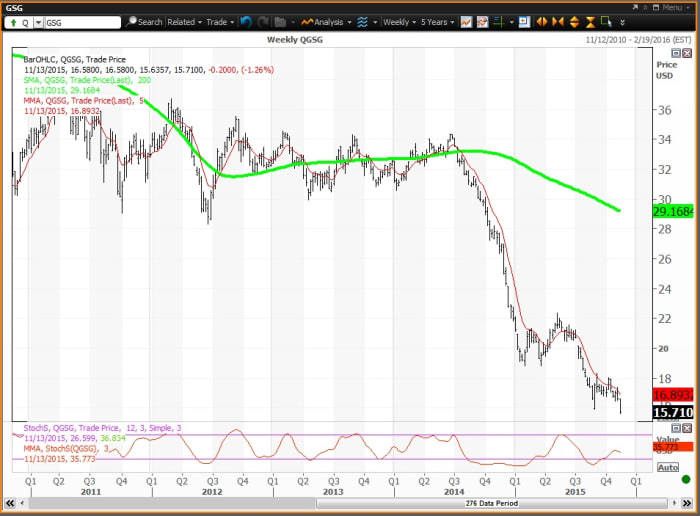This screenshot has height=516, width=700.
Task: Maximize the price chart pane
Action: [x=675, y=53]
